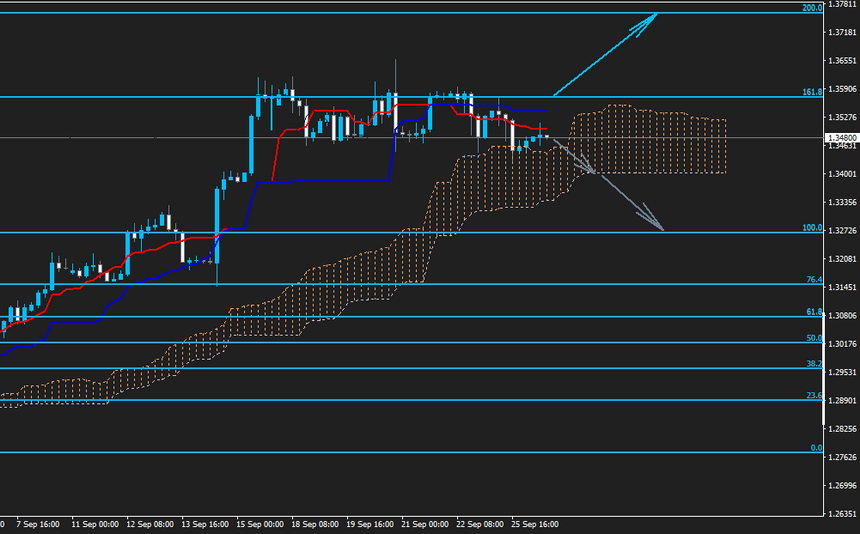Click price axis value 1.30806

842,316
